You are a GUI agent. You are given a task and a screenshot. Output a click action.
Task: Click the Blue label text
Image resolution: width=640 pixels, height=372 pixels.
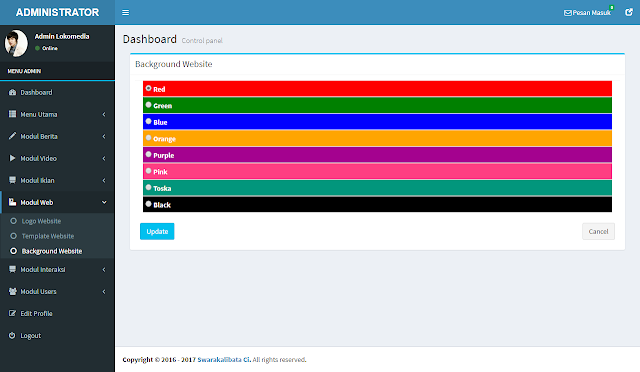click(160, 122)
